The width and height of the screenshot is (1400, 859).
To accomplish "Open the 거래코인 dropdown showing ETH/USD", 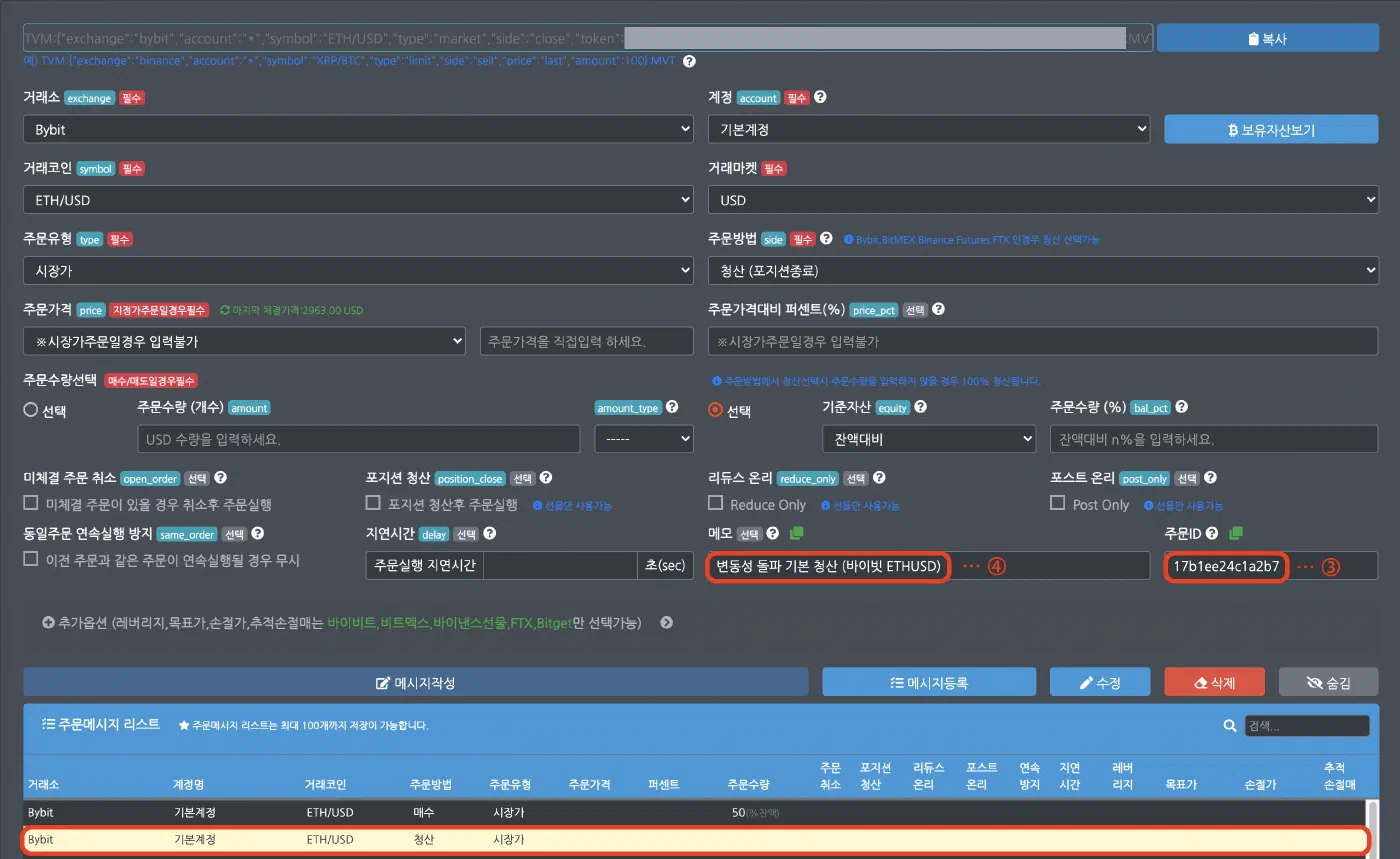I will pyautogui.click(x=358, y=200).
